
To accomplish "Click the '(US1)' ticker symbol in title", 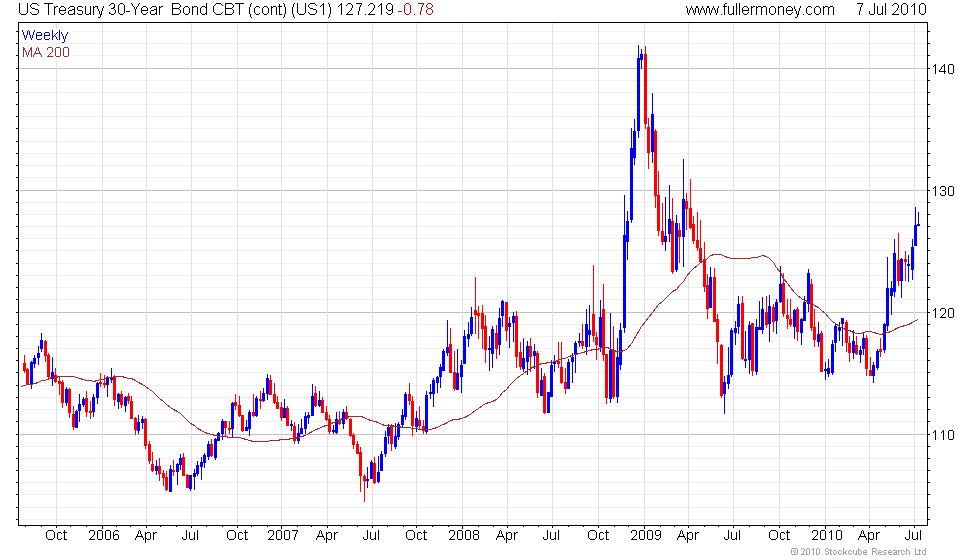I will click(x=311, y=9).
